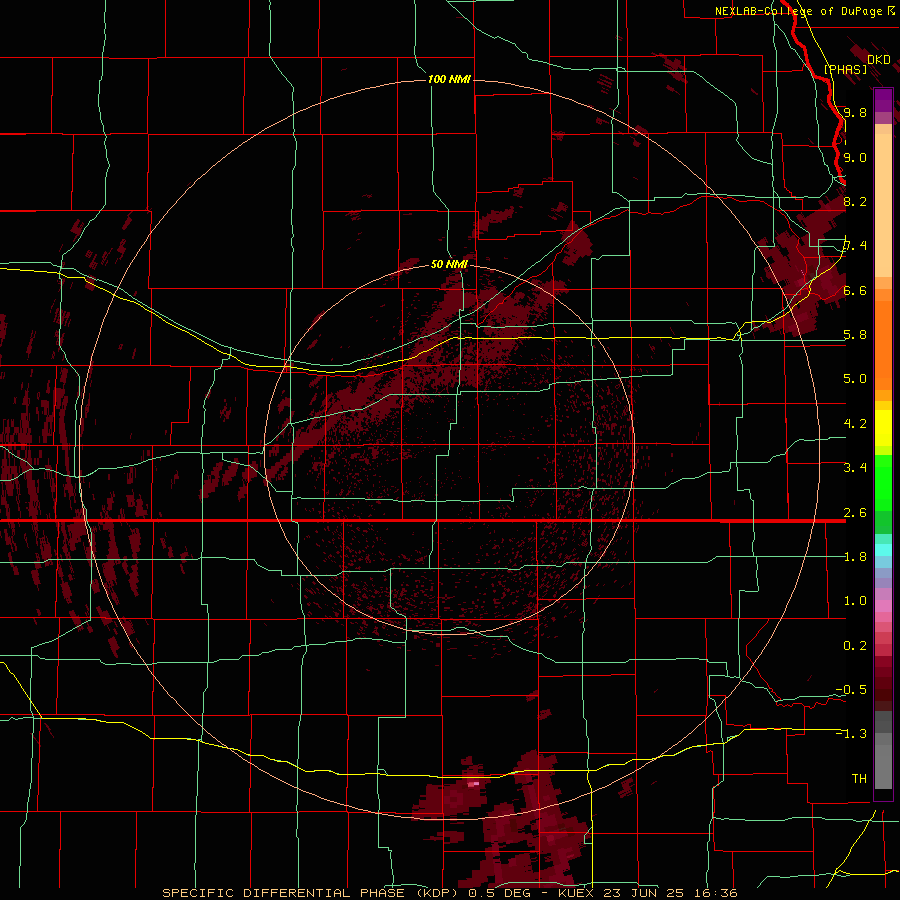
Task: Pick the peach band of the color bar
Action: point(883,205)
